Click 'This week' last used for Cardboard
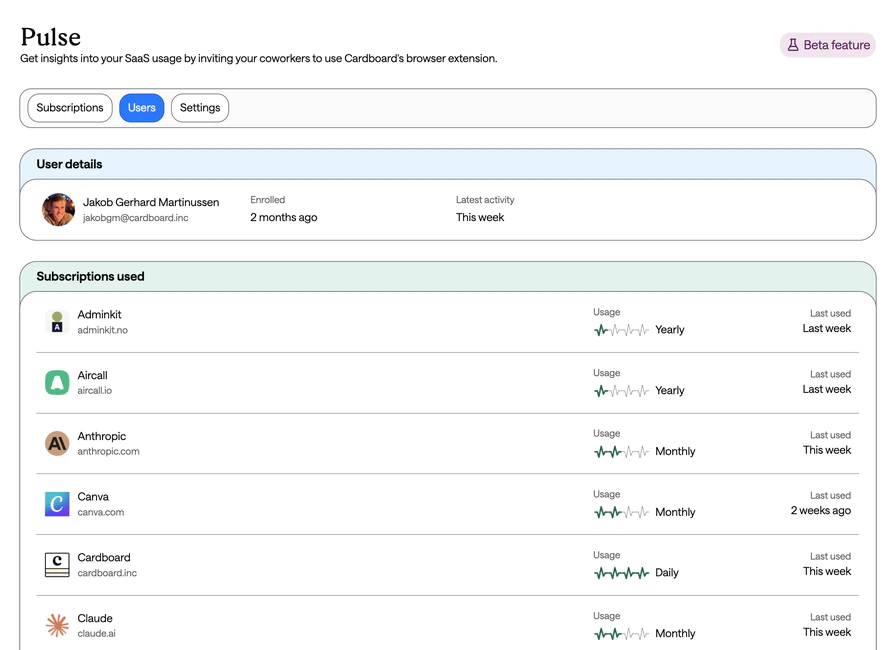Screen dimensions: 896x650 [x=827, y=571]
